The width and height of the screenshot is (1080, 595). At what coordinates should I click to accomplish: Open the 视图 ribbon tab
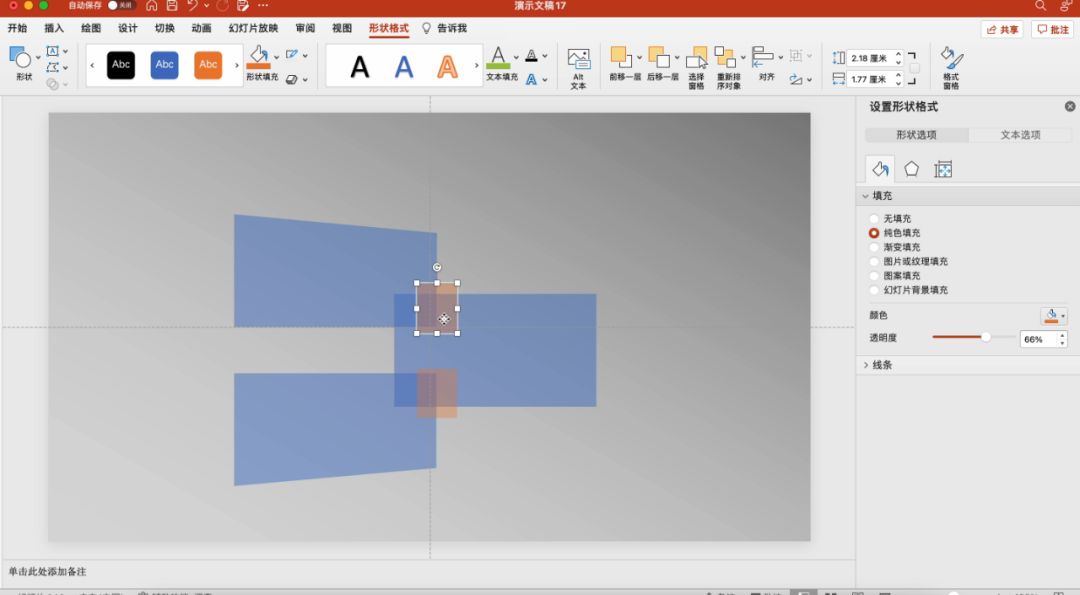342,28
